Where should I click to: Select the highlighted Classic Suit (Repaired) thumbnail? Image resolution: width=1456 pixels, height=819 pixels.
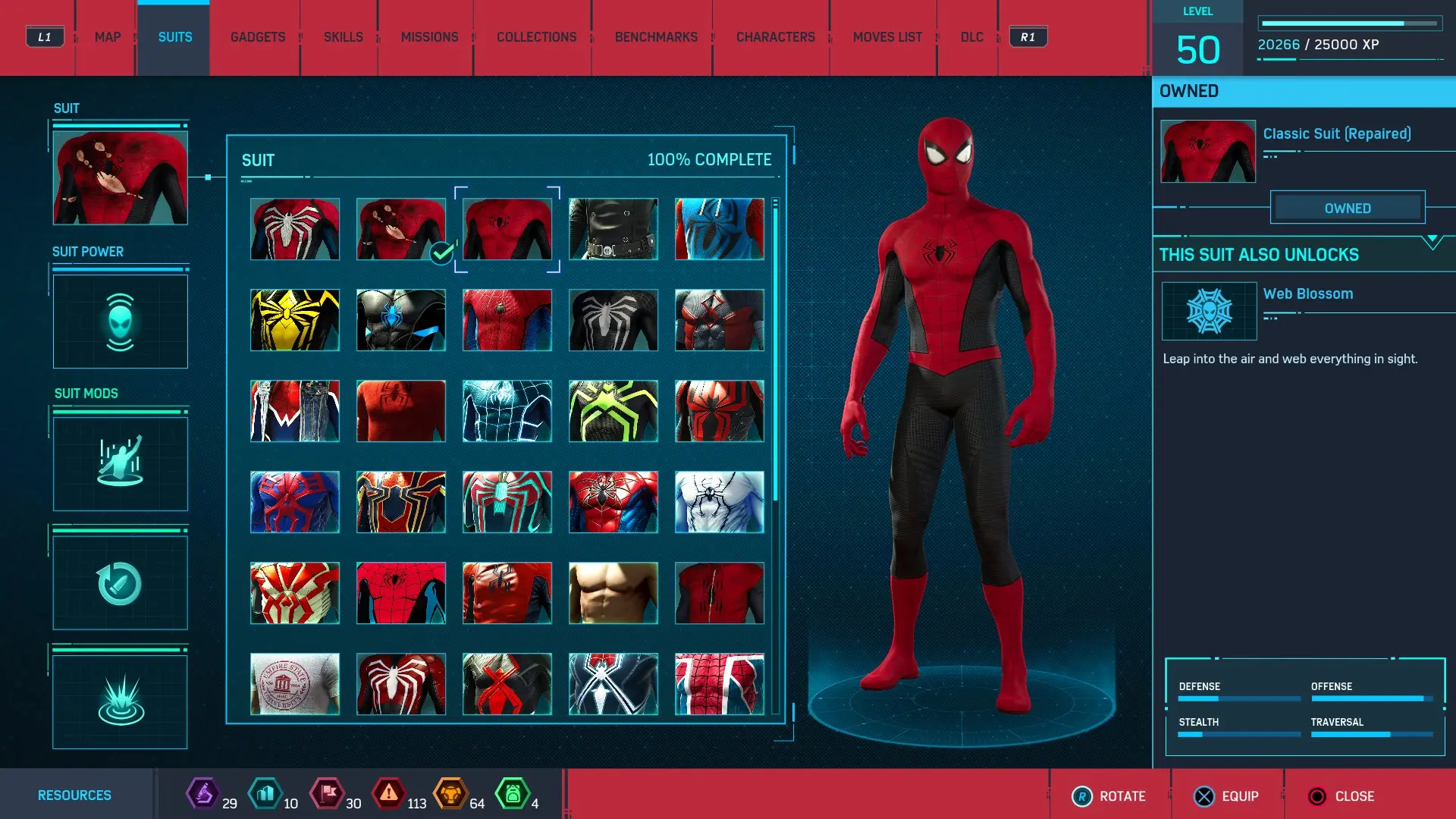[x=507, y=229]
